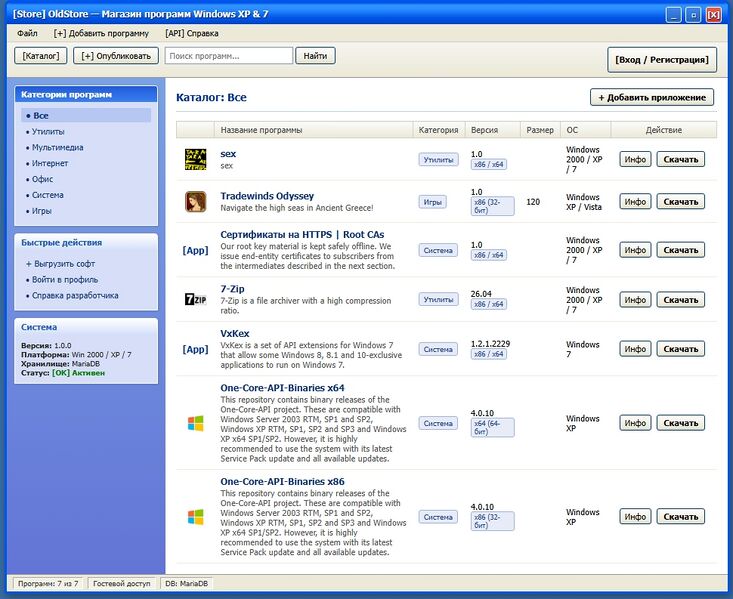
Task: Click the One-Core-API-Binaries x86 Windows logo icon
Action: coord(195,517)
